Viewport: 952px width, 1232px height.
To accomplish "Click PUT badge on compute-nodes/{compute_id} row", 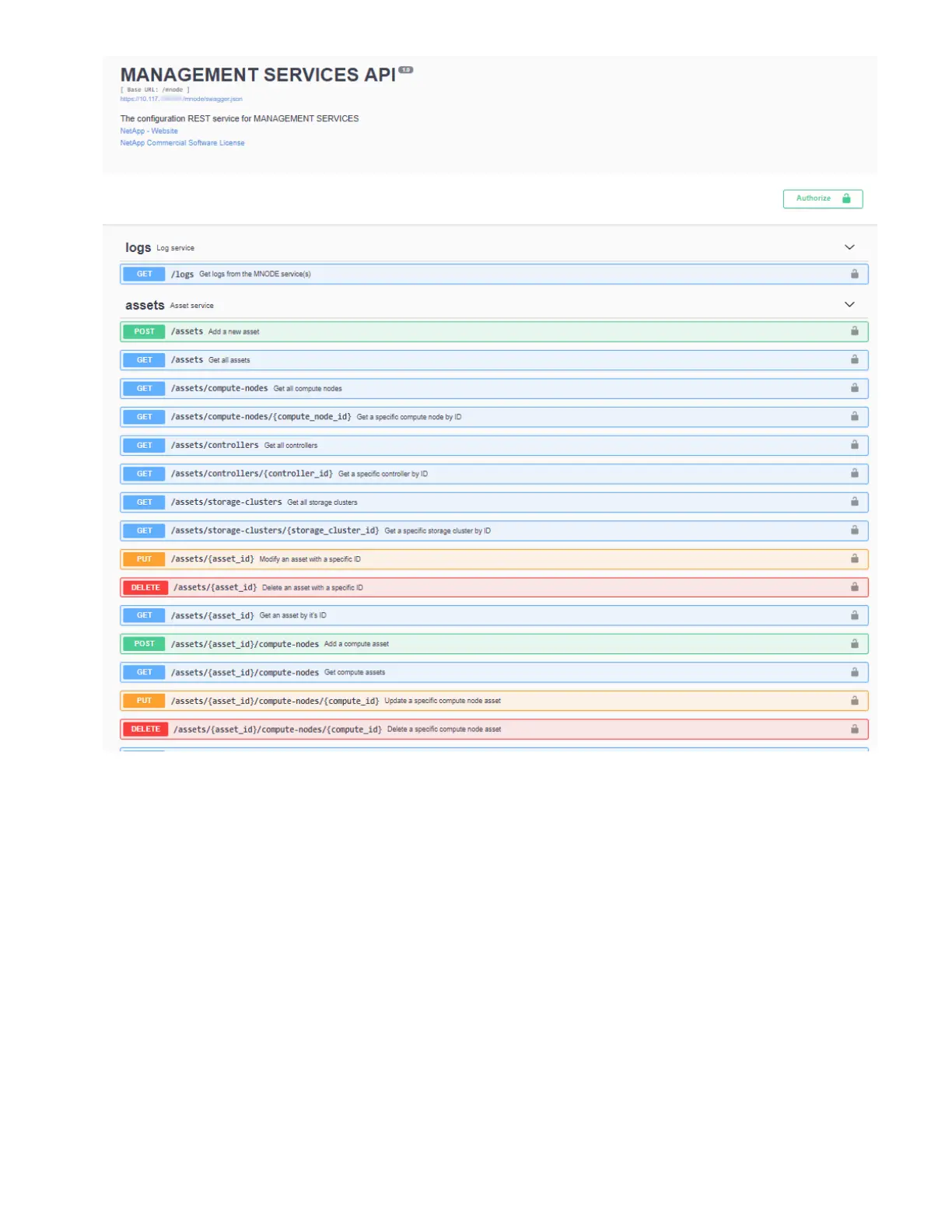I will click(144, 701).
